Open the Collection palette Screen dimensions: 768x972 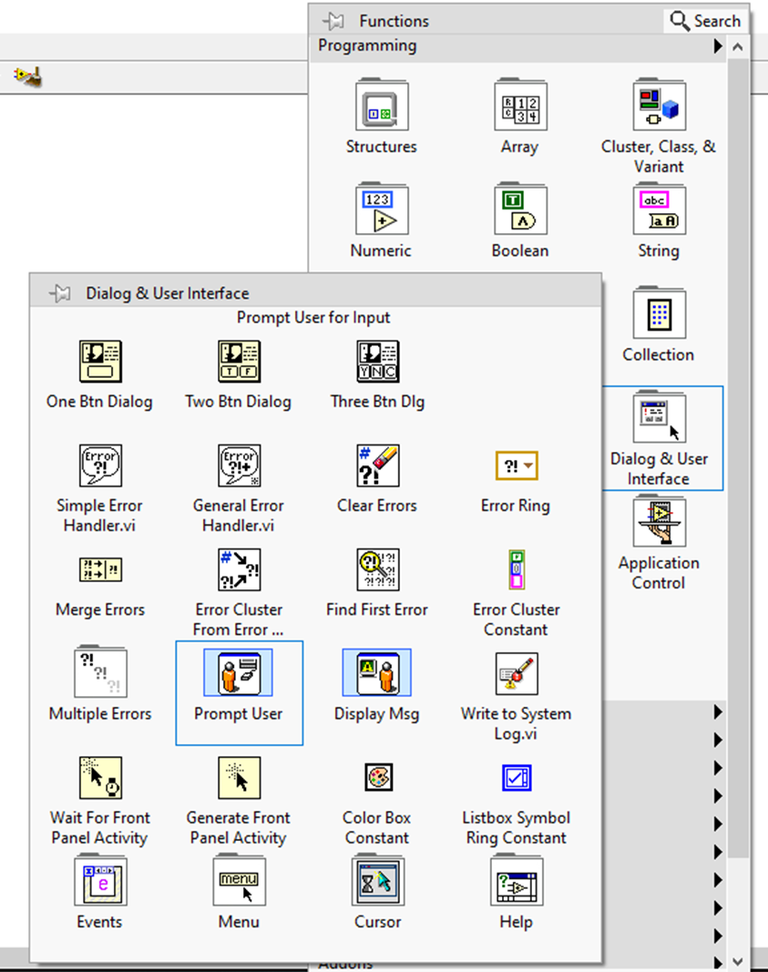(659, 313)
